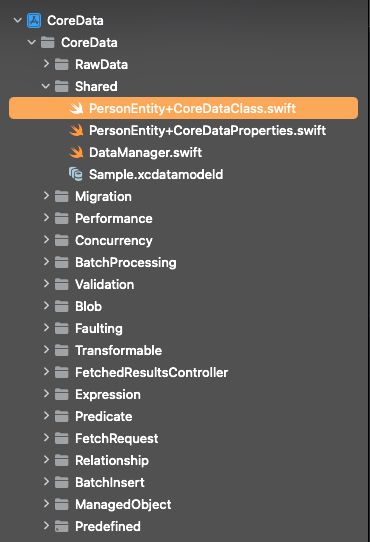The height and width of the screenshot is (542, 370).
Task: Click the Swift icon of PersonEntity+CoreDataProperties.swift
Action: coord(76,130)
